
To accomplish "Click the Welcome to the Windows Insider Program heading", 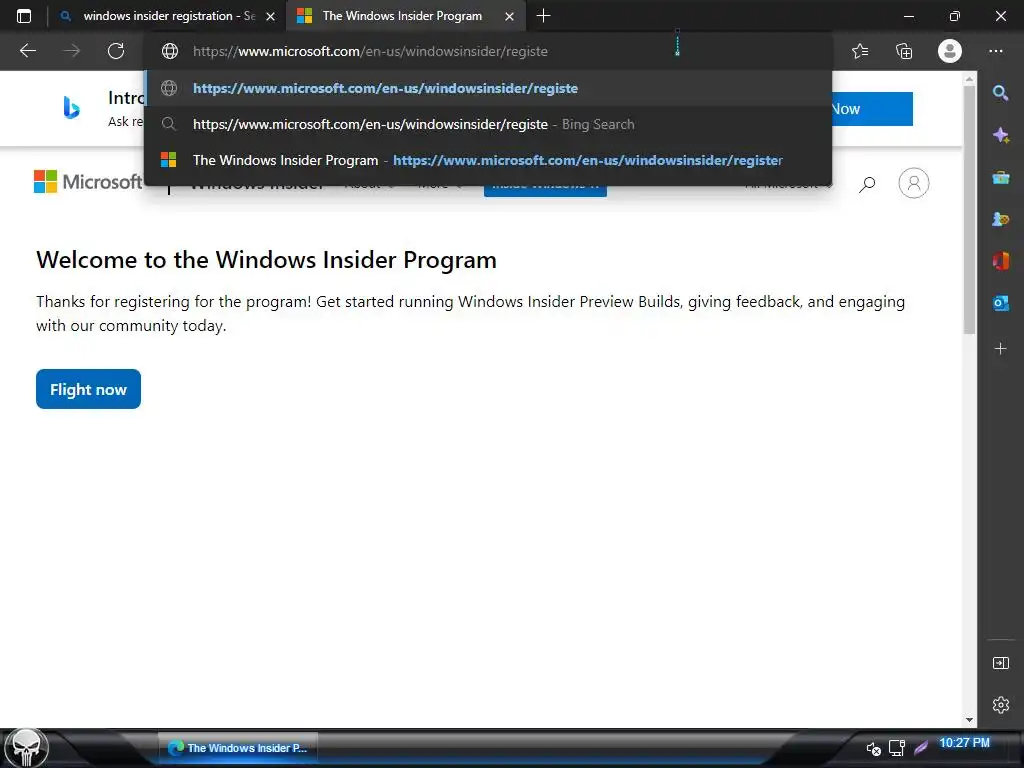I will point(266,260).
